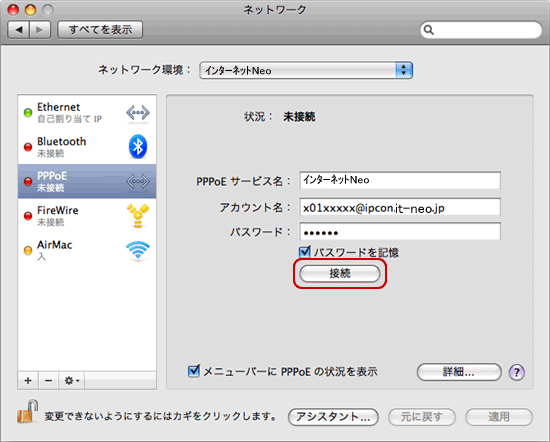The width and height of the screenshot is (550, 442).
Task: Select the PPPoE service row
Action: tap(87, 181)
